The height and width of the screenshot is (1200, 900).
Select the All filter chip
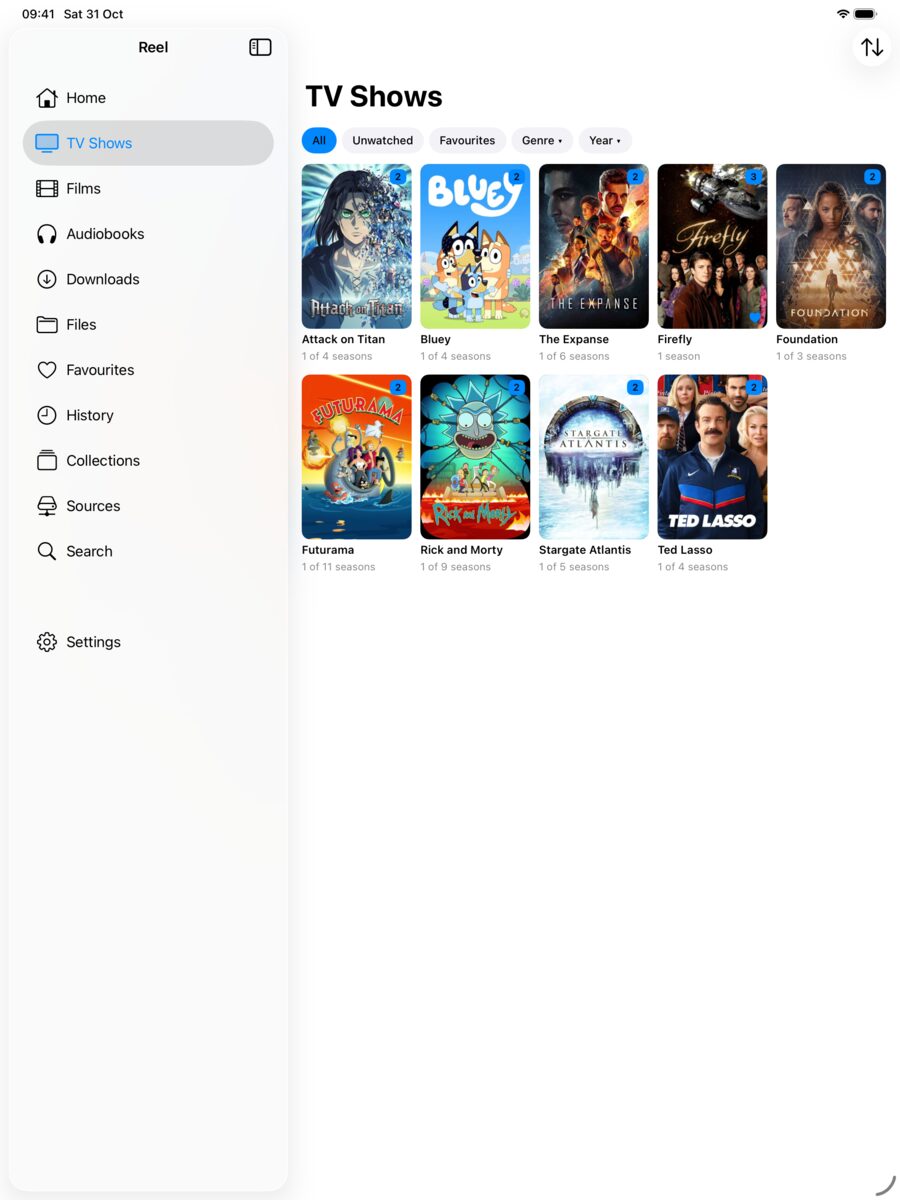tap(319, 140)
